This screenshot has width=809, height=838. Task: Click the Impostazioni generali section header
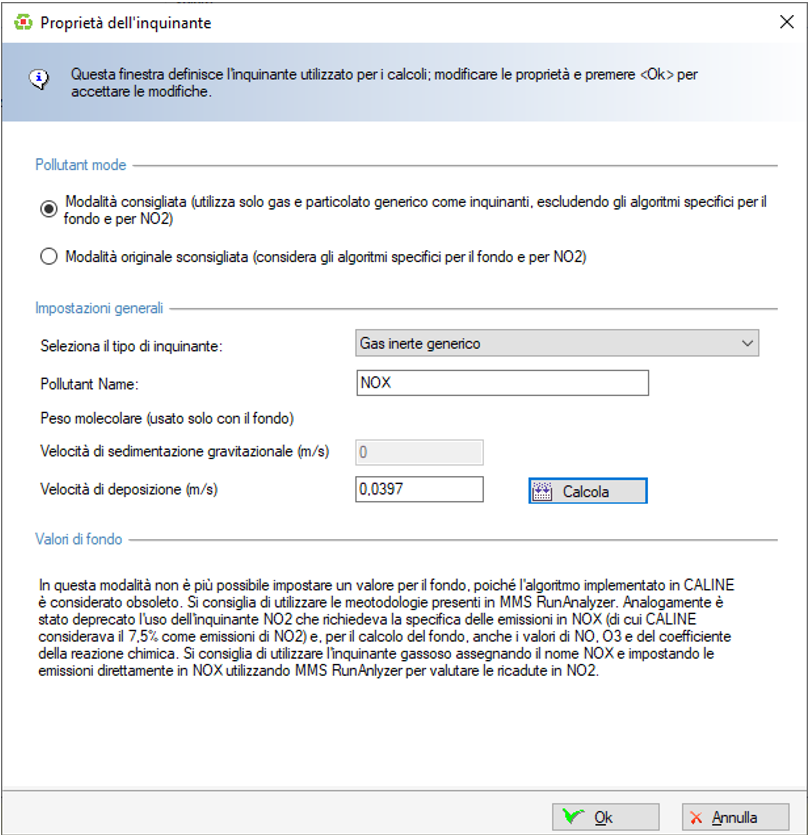click(99, 309)
